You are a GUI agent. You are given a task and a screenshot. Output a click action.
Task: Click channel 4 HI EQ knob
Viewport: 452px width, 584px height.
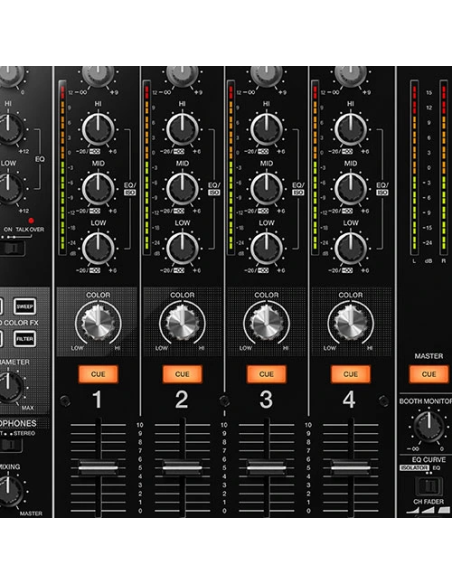(350, 129)
